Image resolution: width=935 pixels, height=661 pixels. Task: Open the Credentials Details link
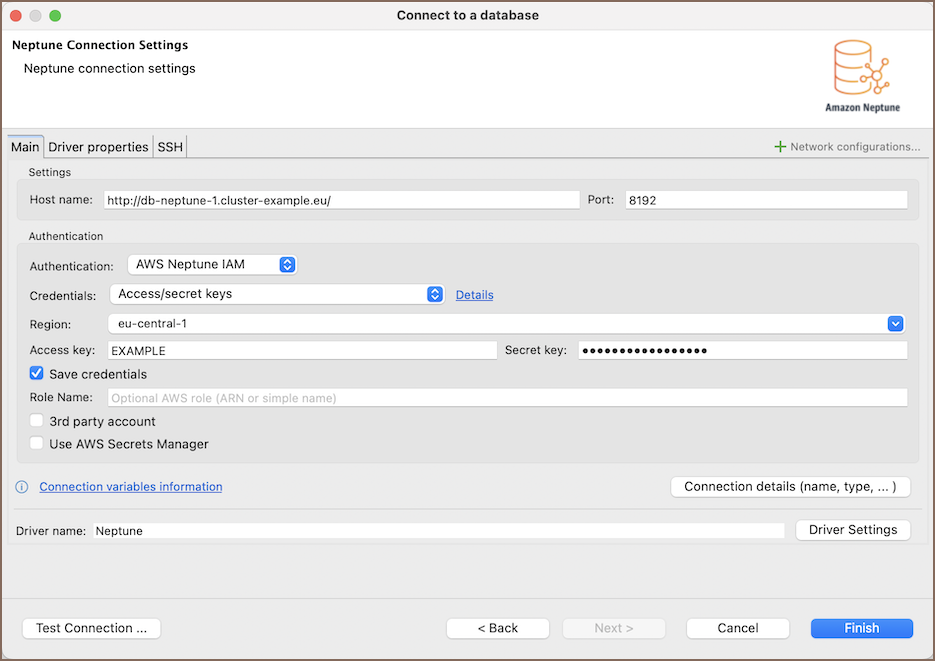point(474,295)
